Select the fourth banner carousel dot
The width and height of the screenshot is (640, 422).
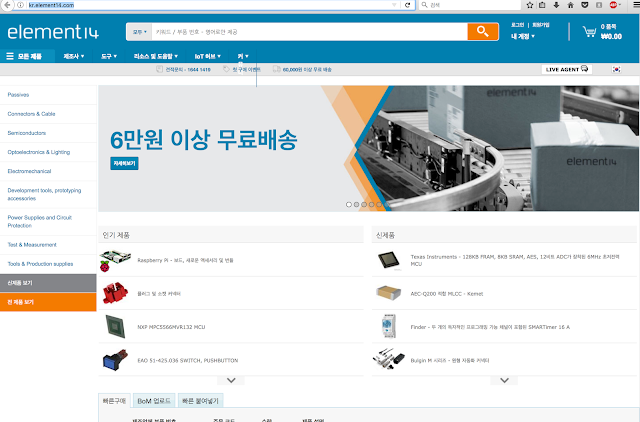click(371, 204)
